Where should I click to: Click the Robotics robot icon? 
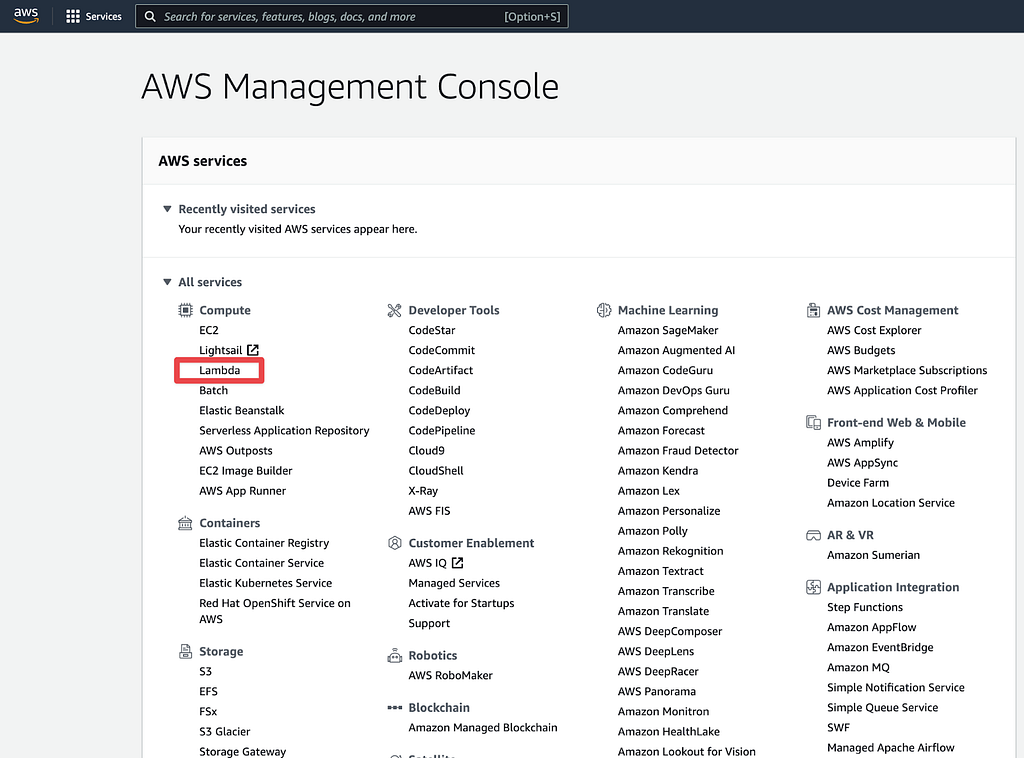pyautogui.click(x=394, y=655)
